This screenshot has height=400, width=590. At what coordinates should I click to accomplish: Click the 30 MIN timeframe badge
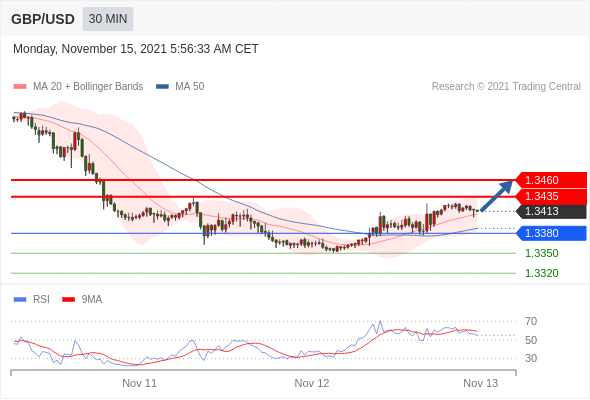tap(108, 19)
